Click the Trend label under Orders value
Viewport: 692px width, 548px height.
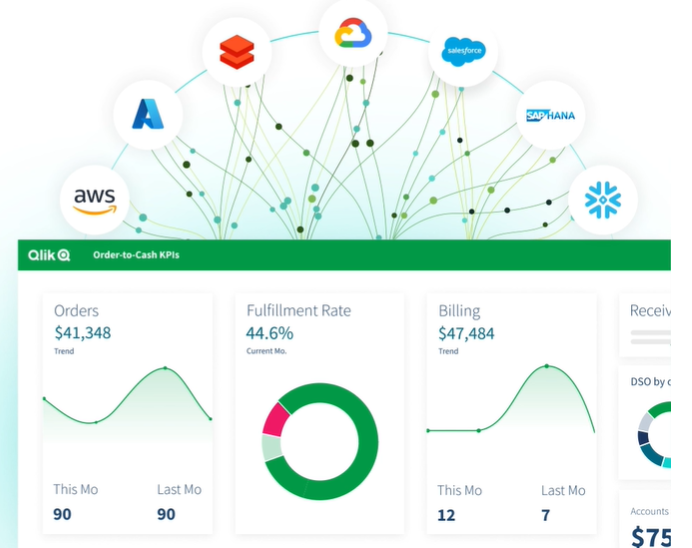click(x=64, y=351)
